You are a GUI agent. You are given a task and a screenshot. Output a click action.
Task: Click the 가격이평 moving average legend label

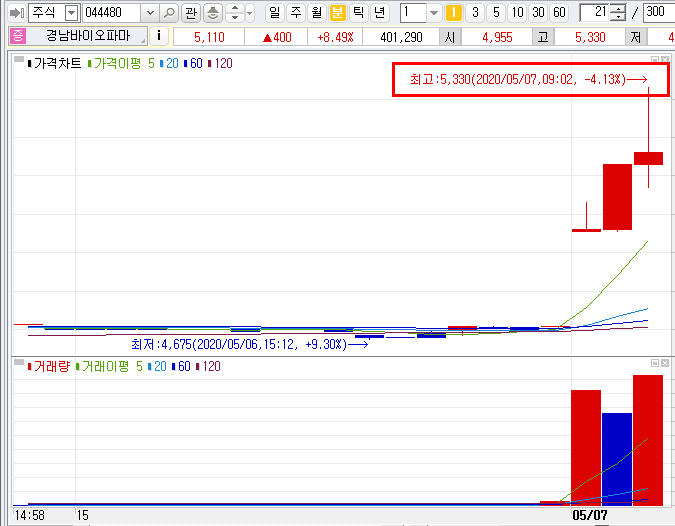click(117, 63)
